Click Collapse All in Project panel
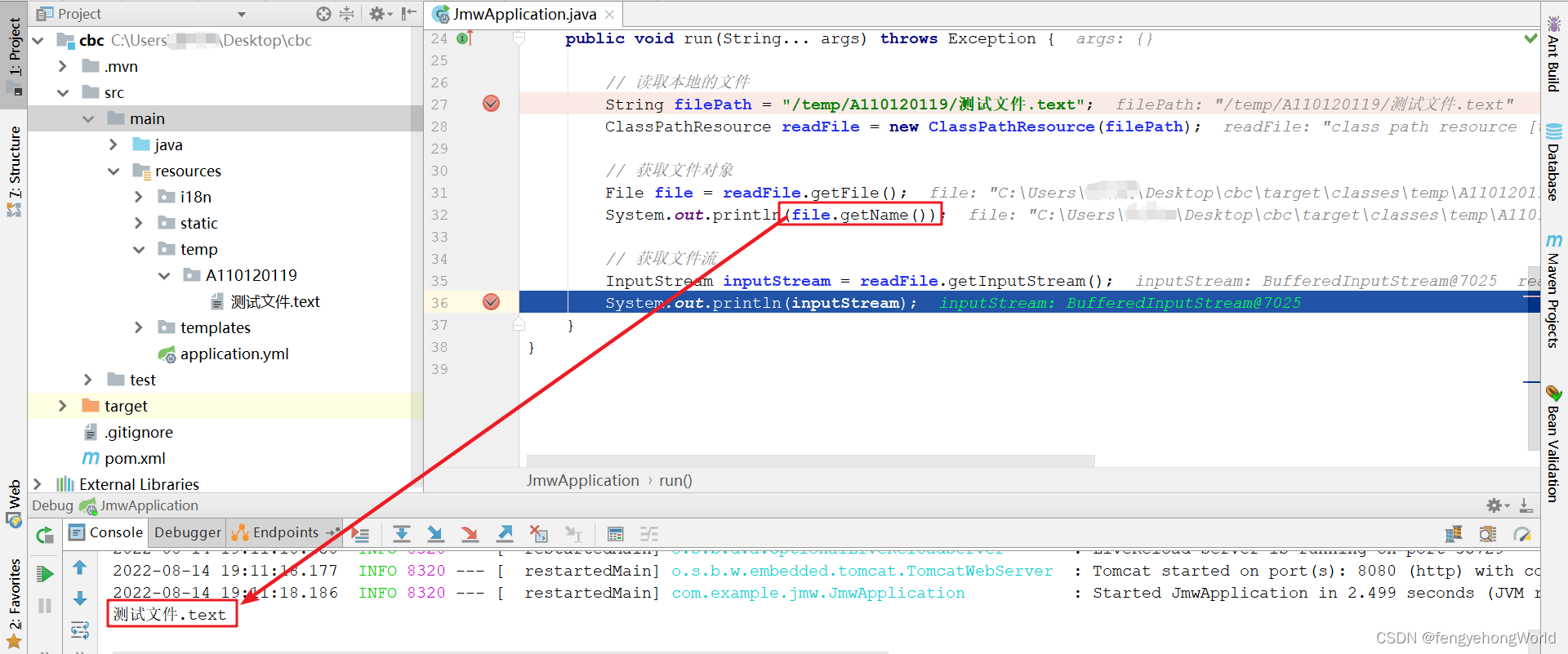The width and height of the screenshot is (1568, 654). (347, 14)
